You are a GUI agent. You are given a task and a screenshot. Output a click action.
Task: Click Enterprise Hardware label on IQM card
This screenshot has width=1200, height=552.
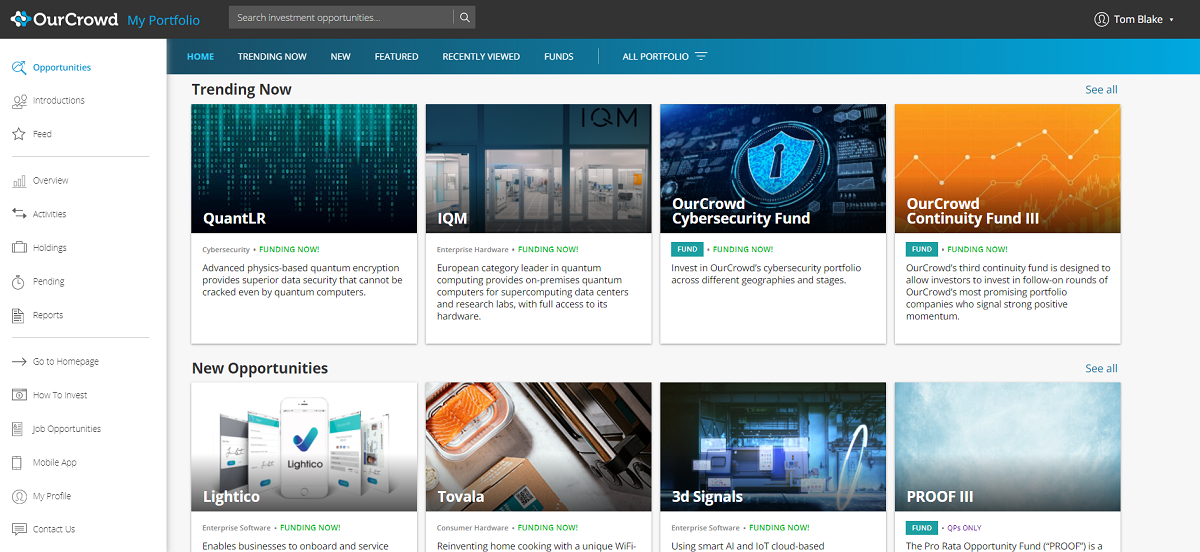tap(472, 250)
